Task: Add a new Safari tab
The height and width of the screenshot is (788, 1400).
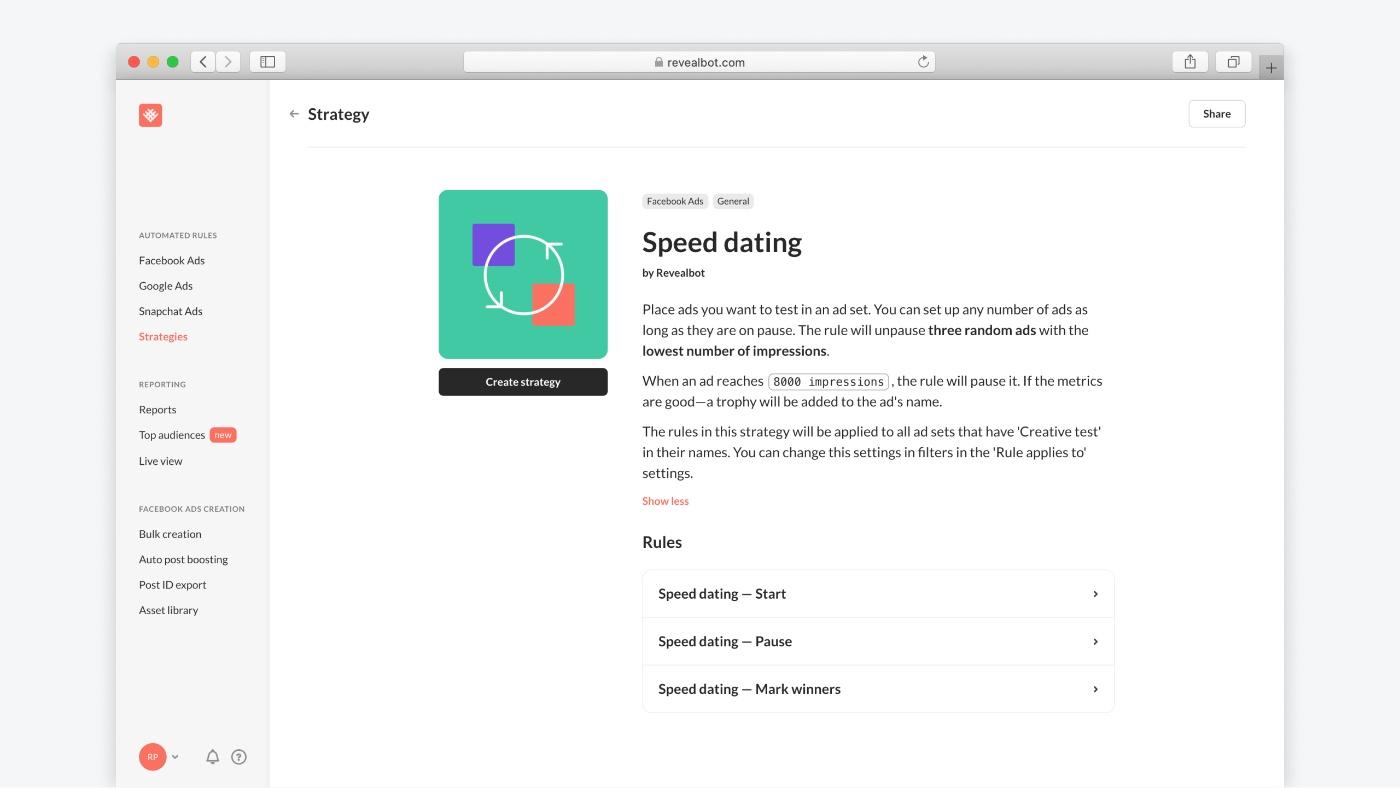Action: (x=1271, y=68)
